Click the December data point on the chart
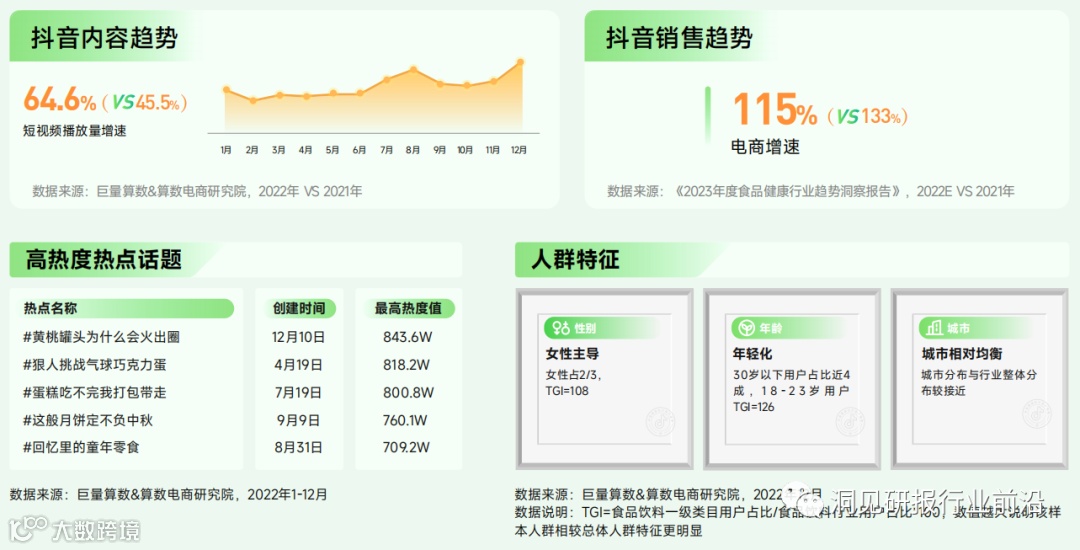This screenshot has height=550, width=1080. (520, 63)
